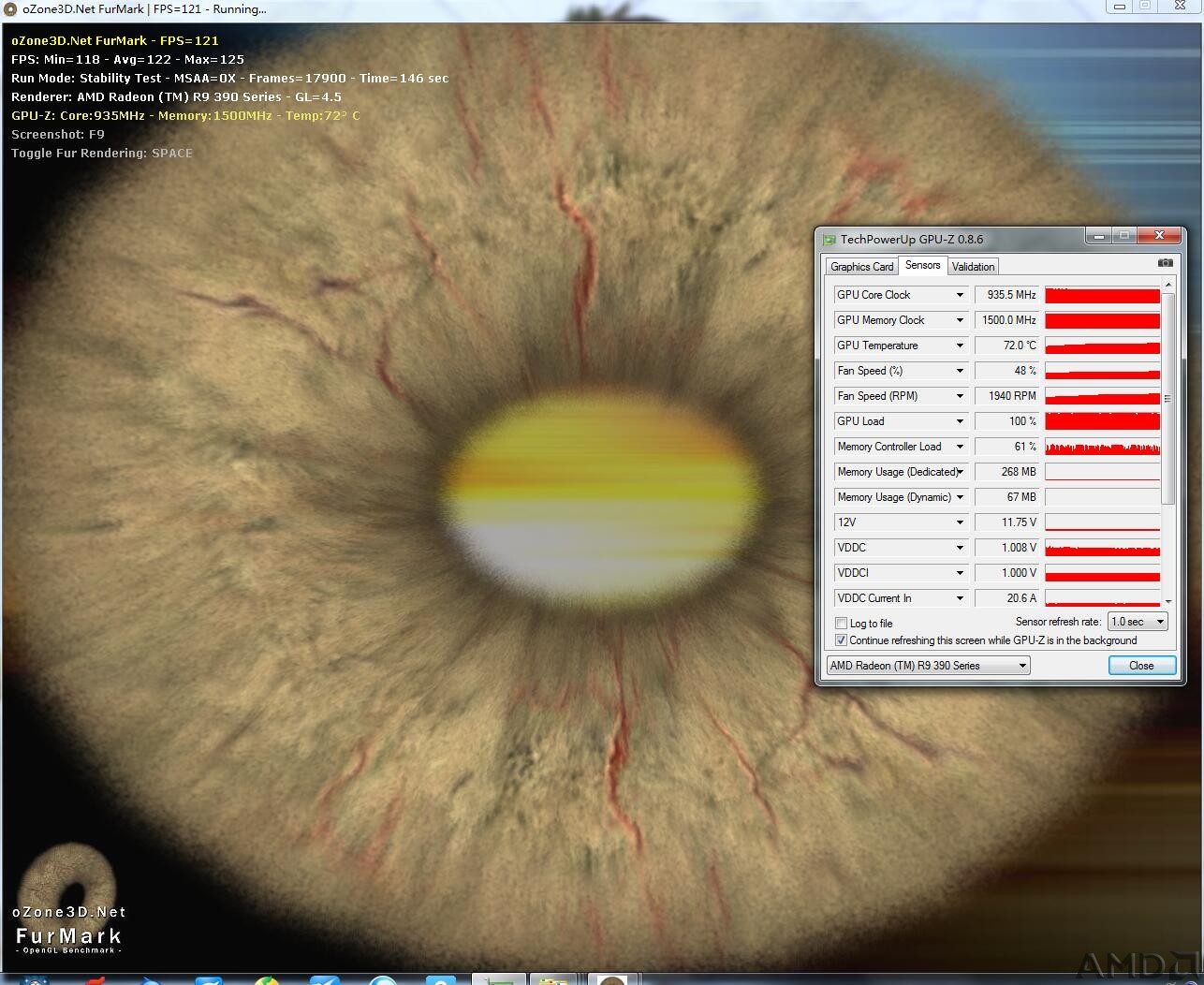This screenshot has height=985, width=1204.
Task: Click the GPU-Z sensor list scrollbar thumb
Action: point(1167,398)
